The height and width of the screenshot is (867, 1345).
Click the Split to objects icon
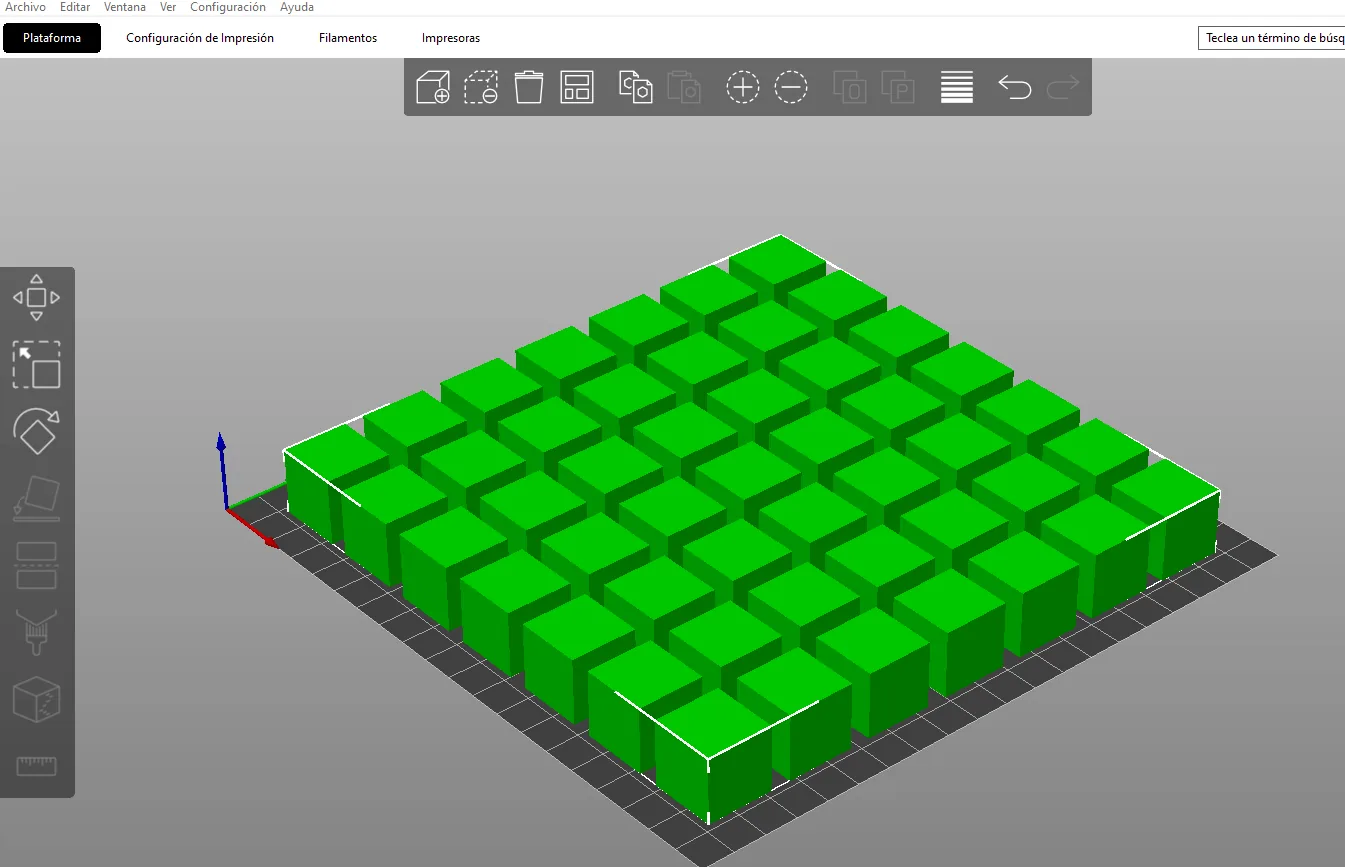pos(850,87)
